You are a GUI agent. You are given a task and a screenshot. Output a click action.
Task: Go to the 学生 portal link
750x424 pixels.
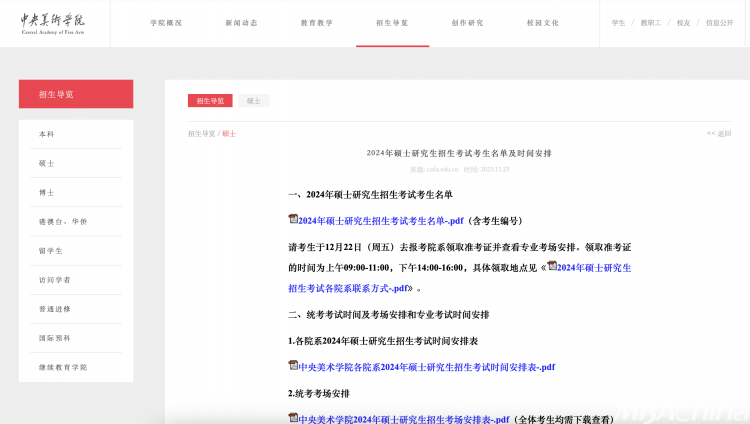618,23
